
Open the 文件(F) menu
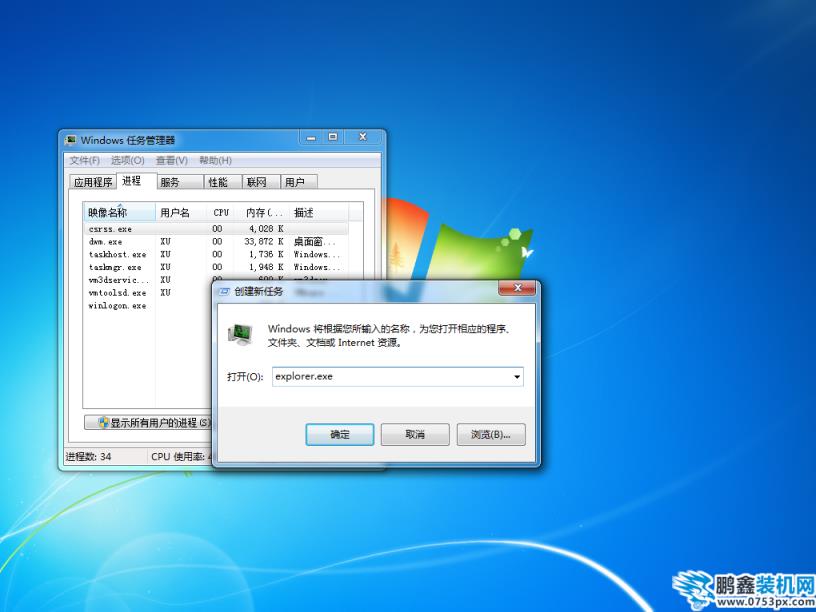coord(84,160)
